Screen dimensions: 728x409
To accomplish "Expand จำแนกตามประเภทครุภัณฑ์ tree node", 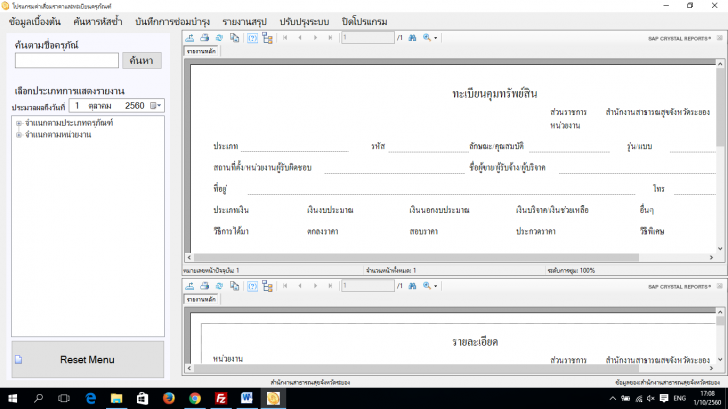I will click(19, 123).
